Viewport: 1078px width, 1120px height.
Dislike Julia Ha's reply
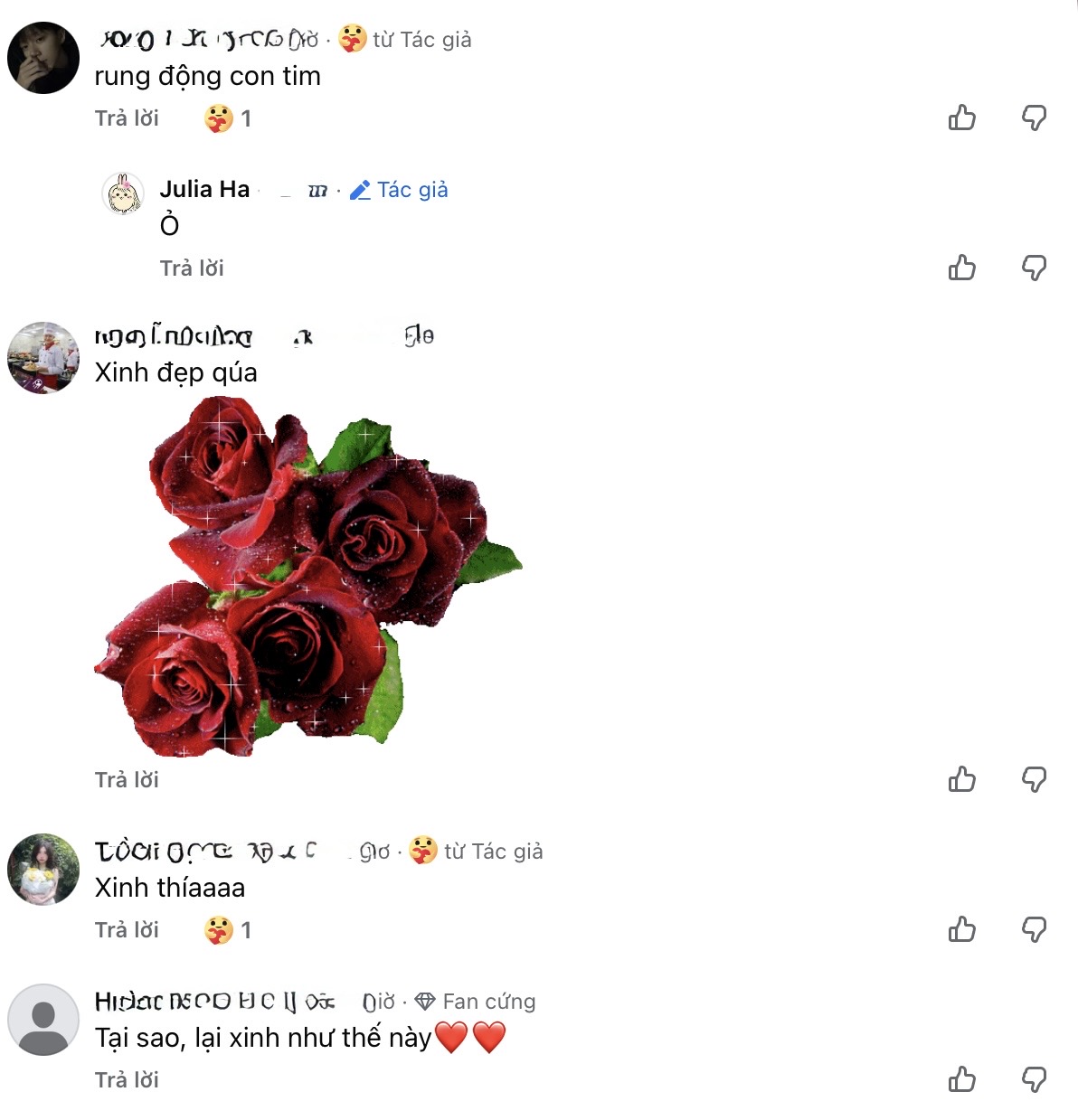click(x=1034, y=268)
